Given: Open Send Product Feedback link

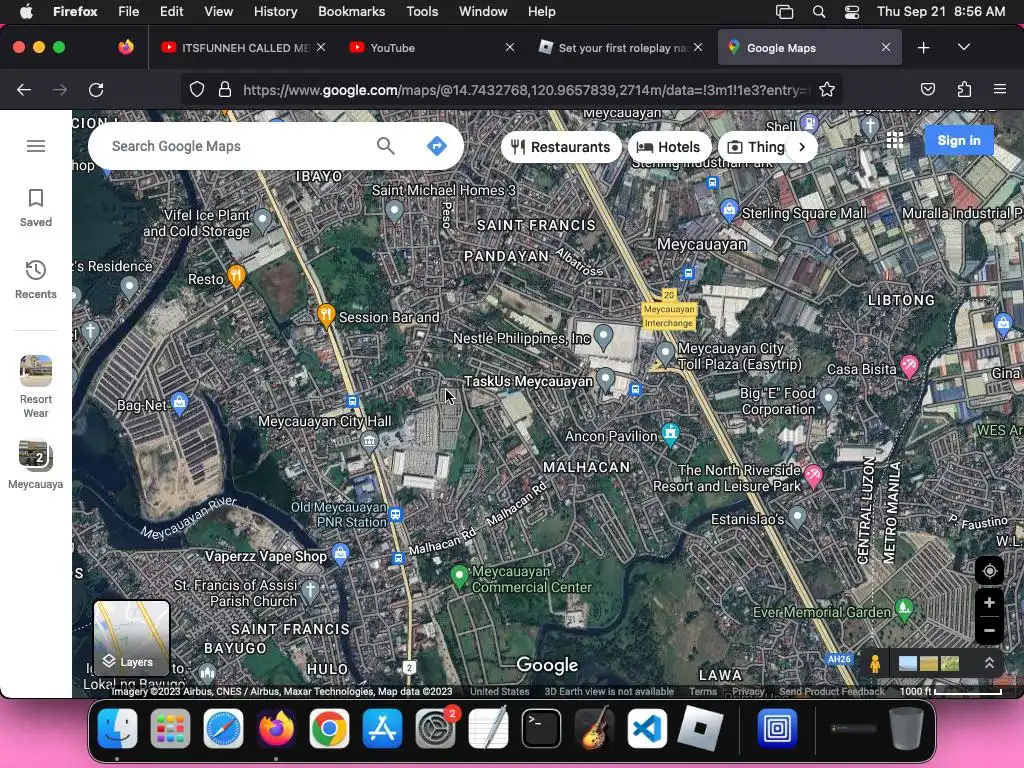Looking at the screenshot, I should click(x=831, y=692).
